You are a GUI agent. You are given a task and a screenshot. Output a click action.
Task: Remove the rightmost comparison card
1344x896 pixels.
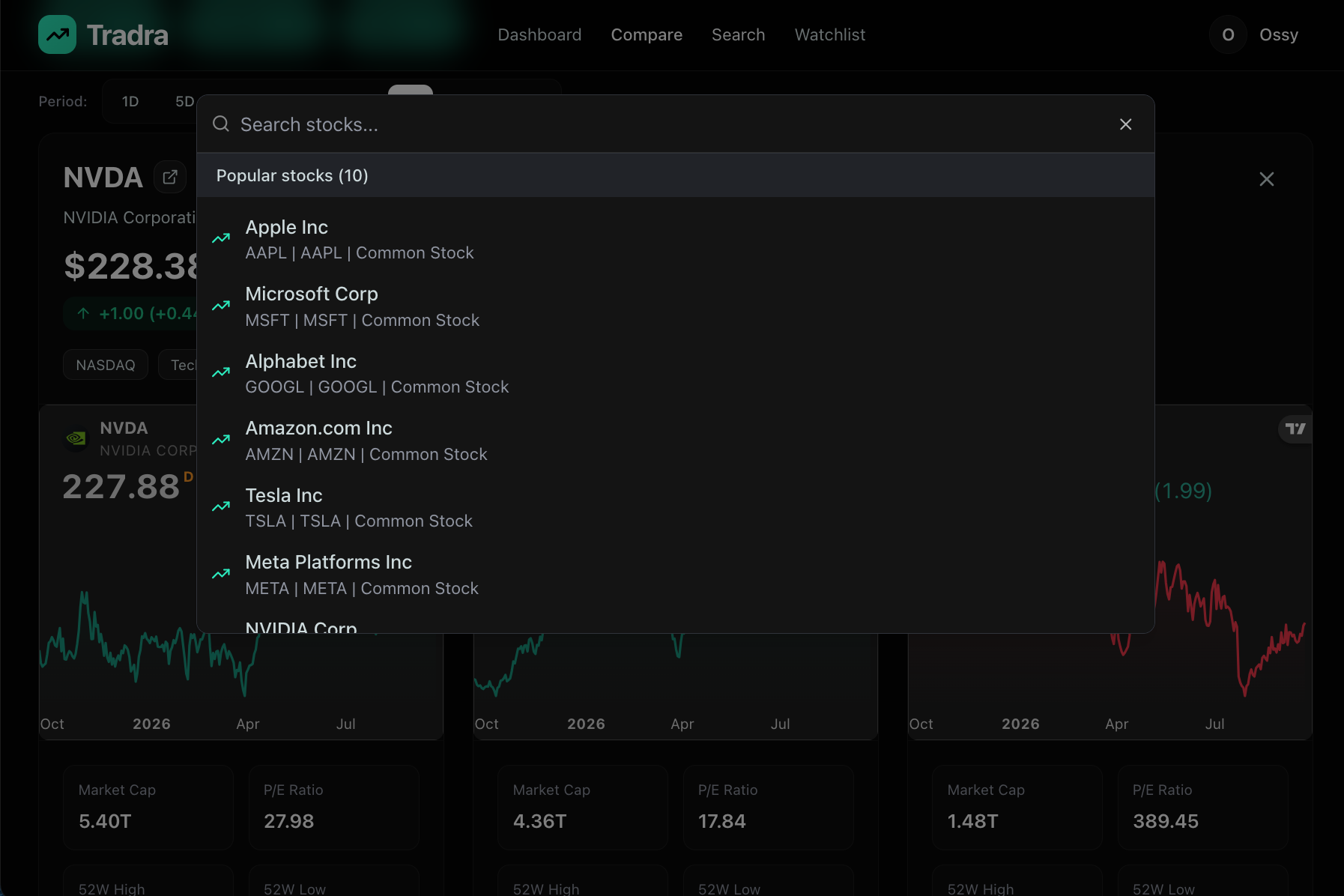(x=1266, y=179)
